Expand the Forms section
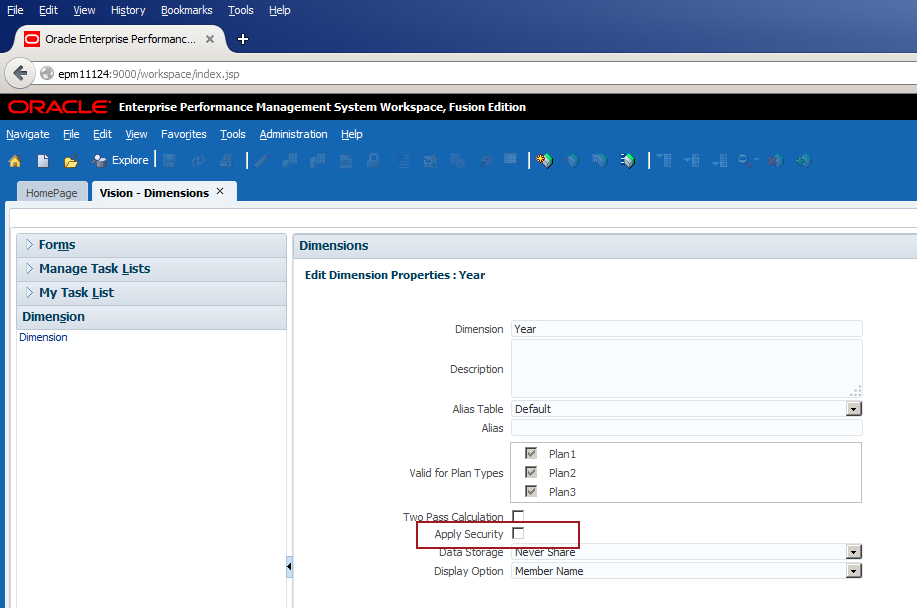Viewport: 917px width, 608px height. coord(29,244)
